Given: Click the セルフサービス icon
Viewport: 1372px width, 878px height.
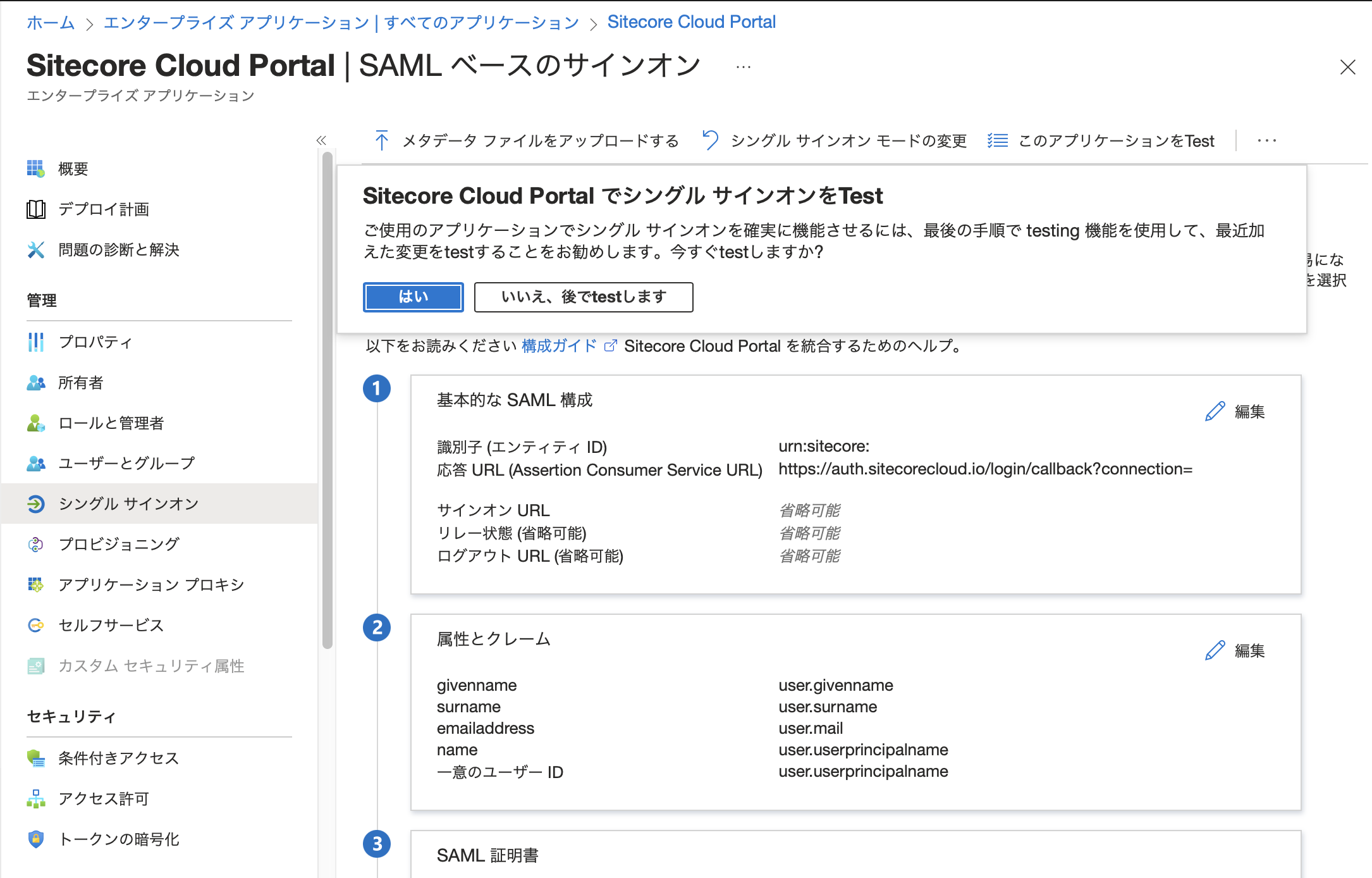Looking at the screenshot, I should [35, 626].
